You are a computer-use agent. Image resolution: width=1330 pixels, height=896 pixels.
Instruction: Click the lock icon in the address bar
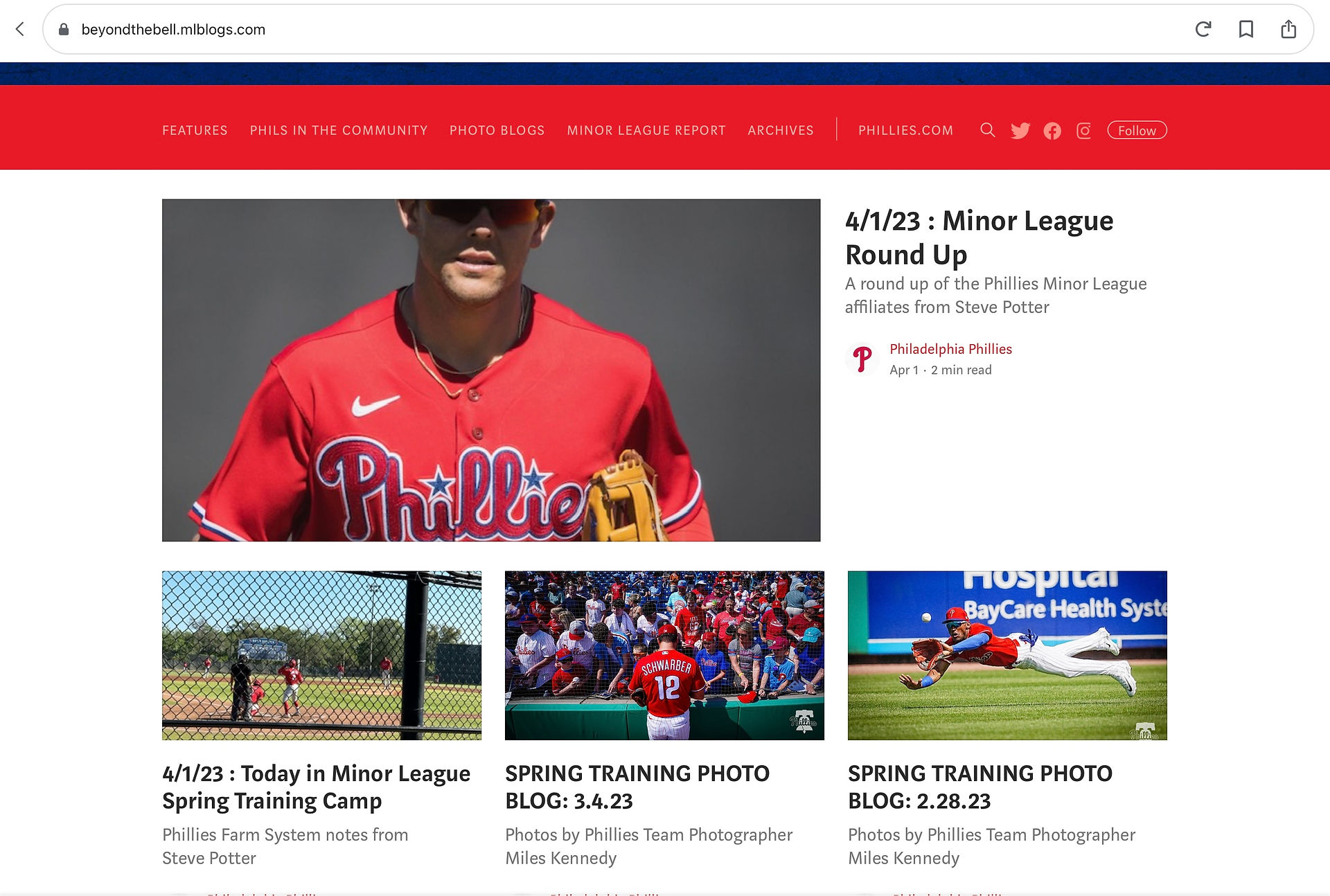pyautogui.click(x=64, y=29)
